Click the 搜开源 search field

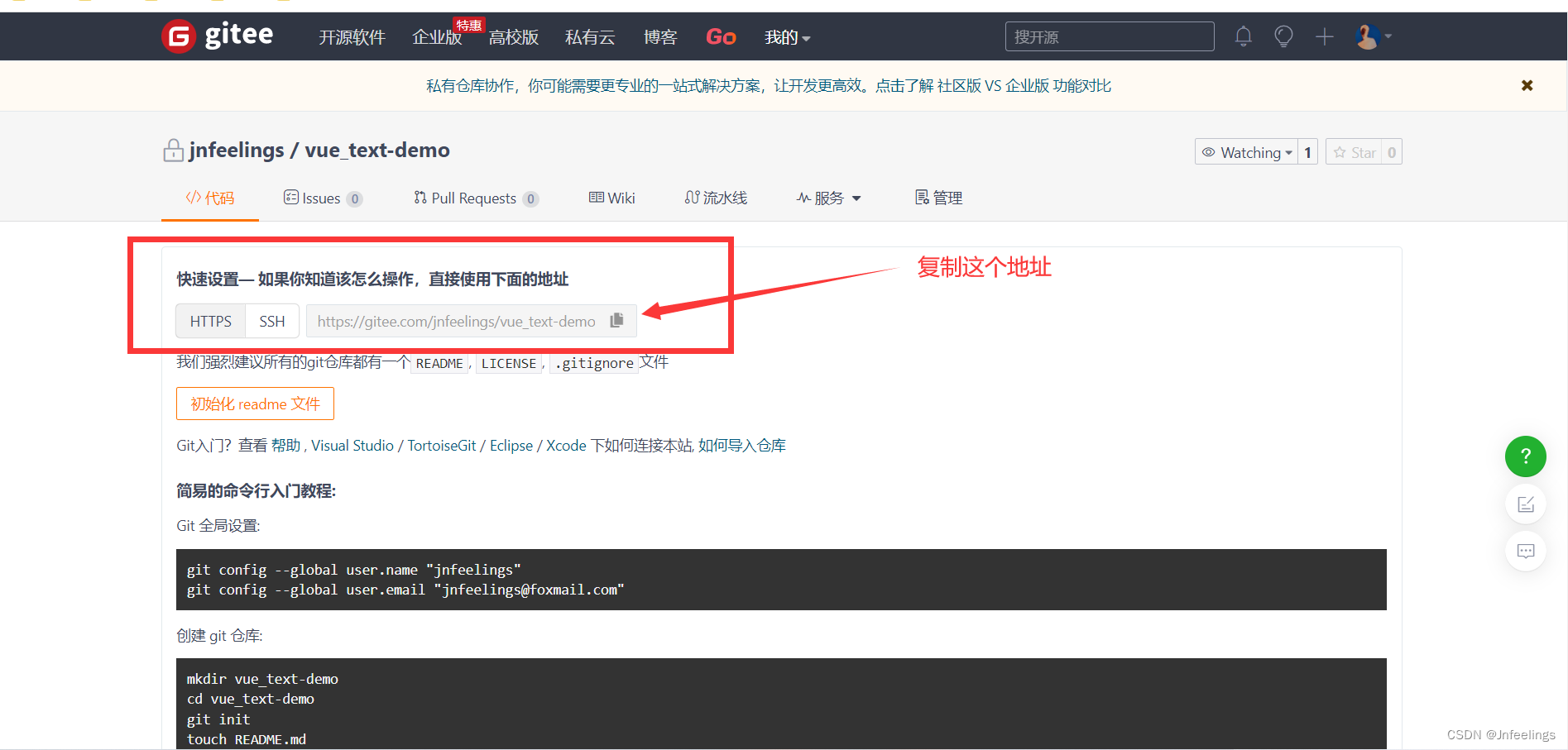tap(1110, 36)
